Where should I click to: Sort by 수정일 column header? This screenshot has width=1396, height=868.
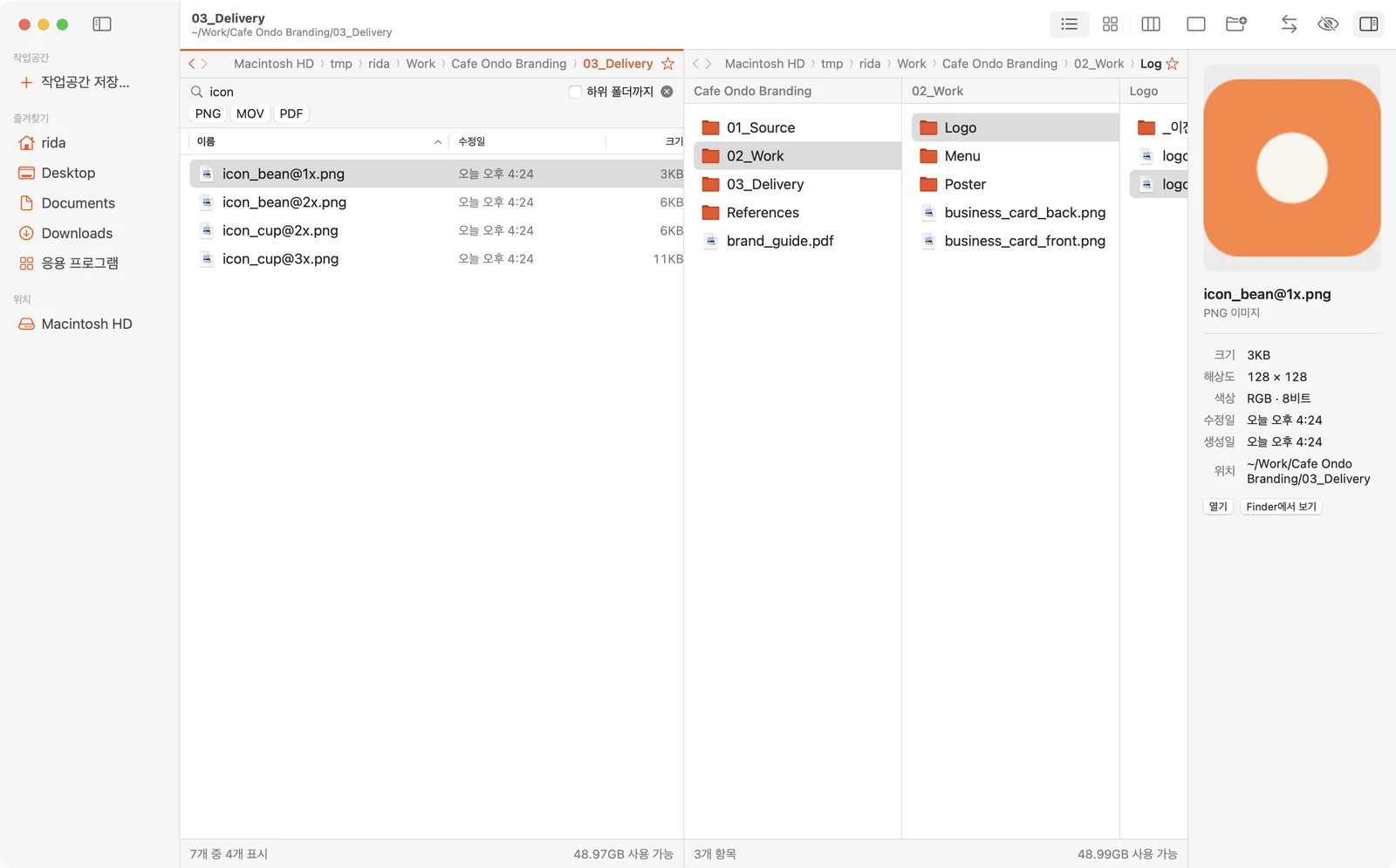pos(527,141)
